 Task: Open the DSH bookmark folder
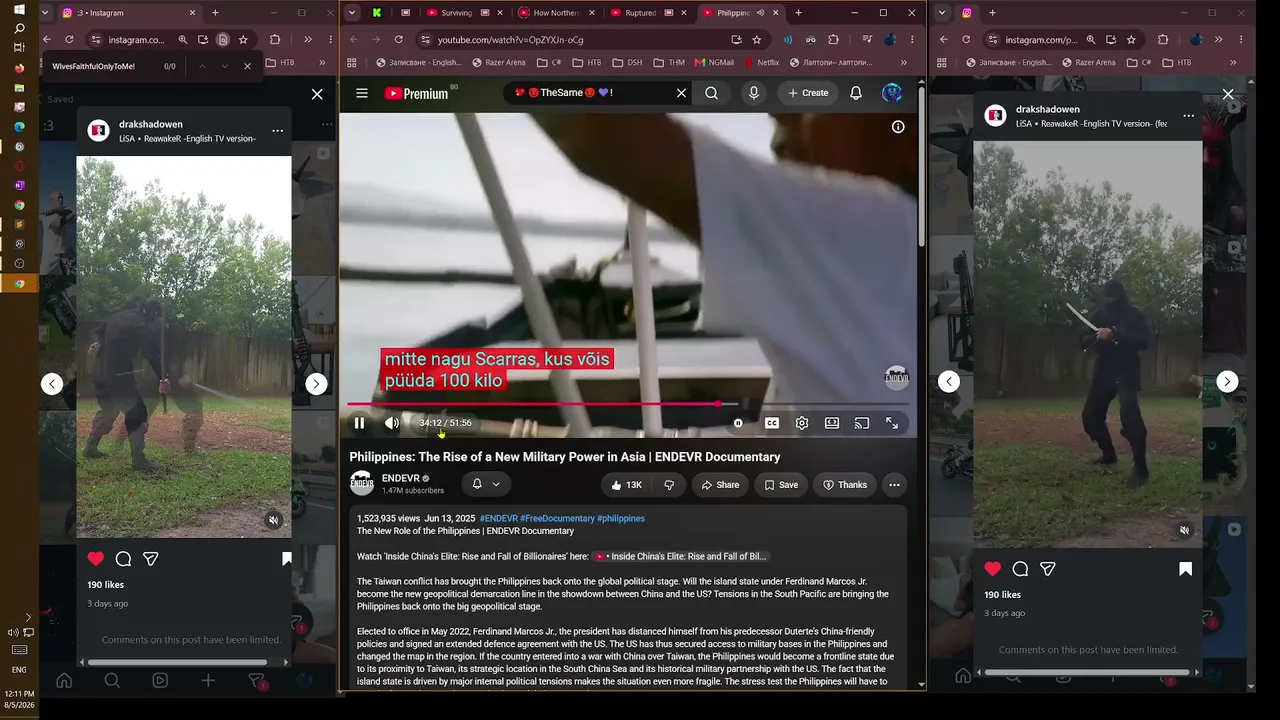[629, 62]
